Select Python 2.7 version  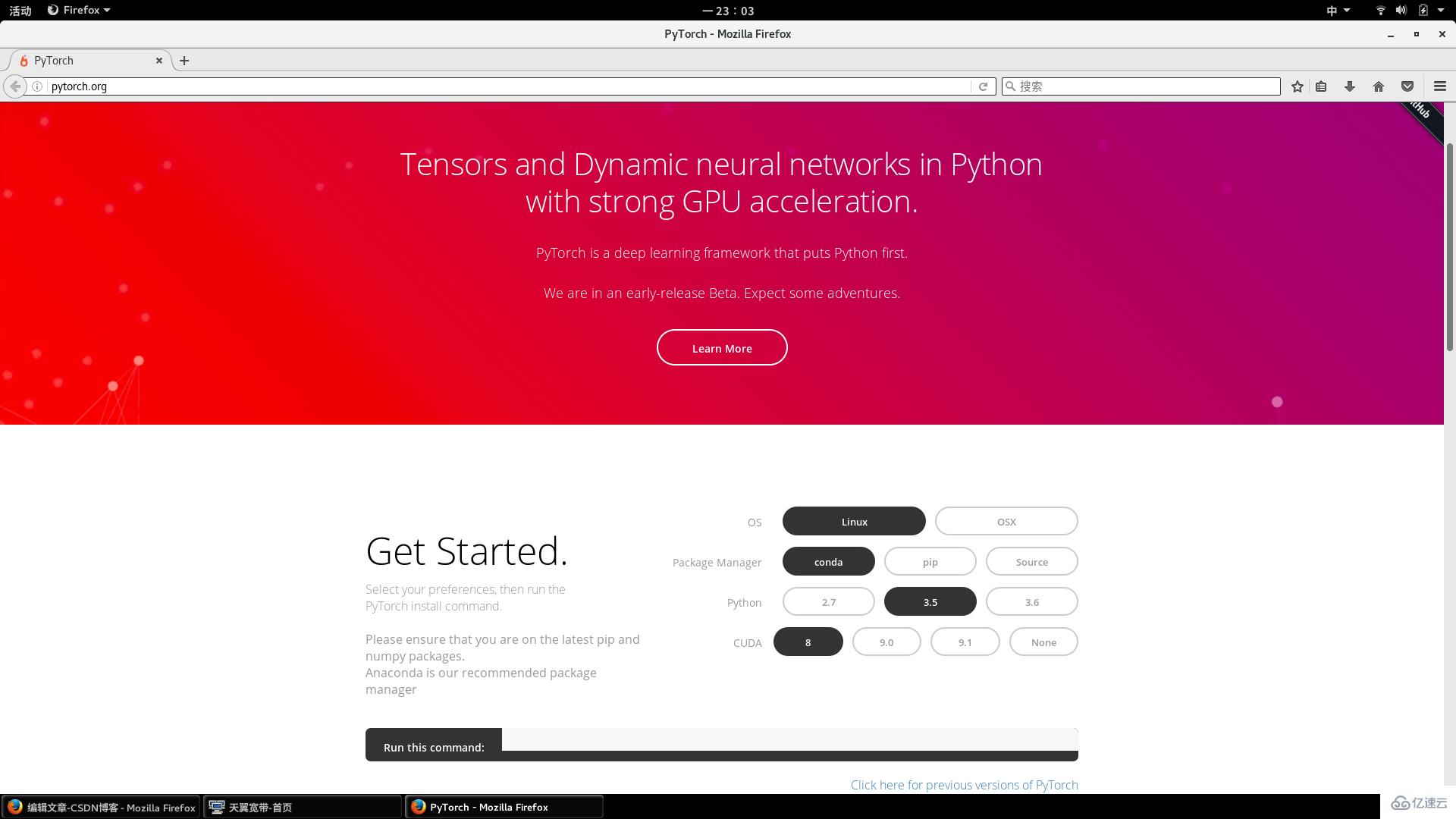[x=829, y=601]
